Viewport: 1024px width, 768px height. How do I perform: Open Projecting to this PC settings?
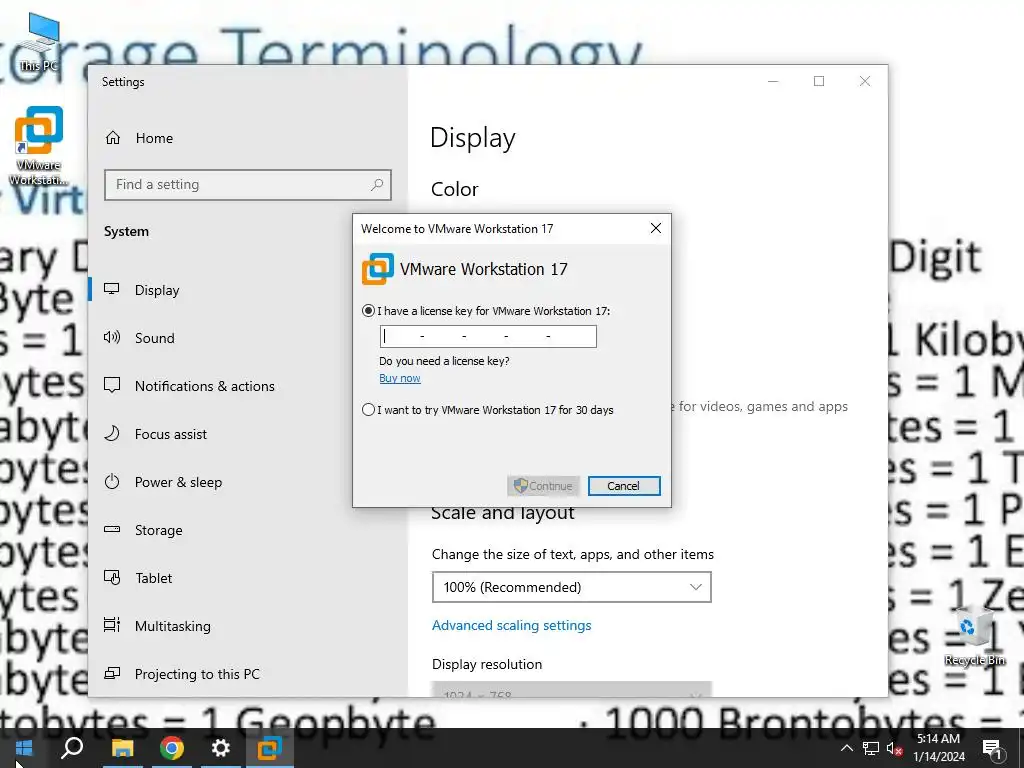pyautogui.click(x=197, y=674)
